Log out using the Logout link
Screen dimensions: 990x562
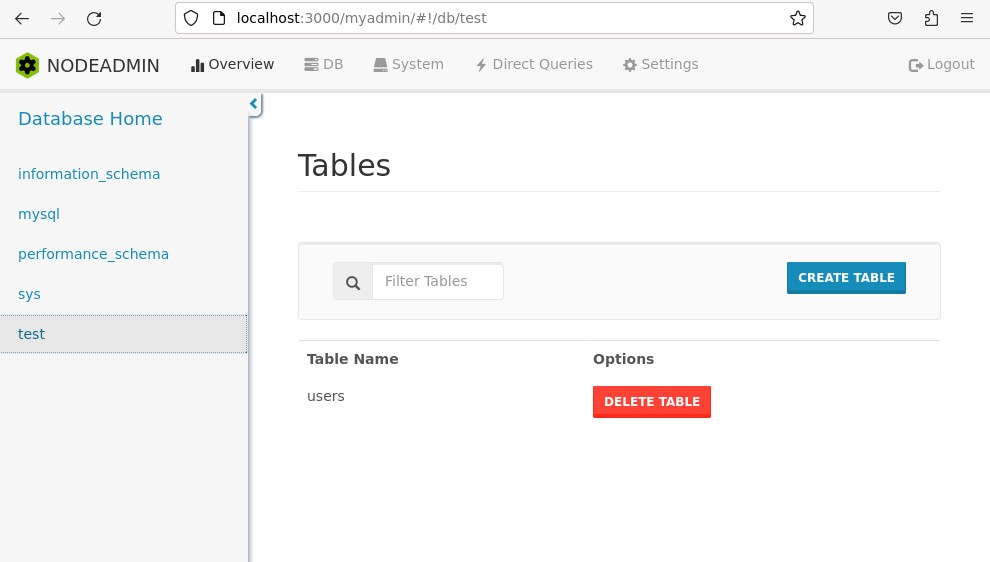[941, 64]
